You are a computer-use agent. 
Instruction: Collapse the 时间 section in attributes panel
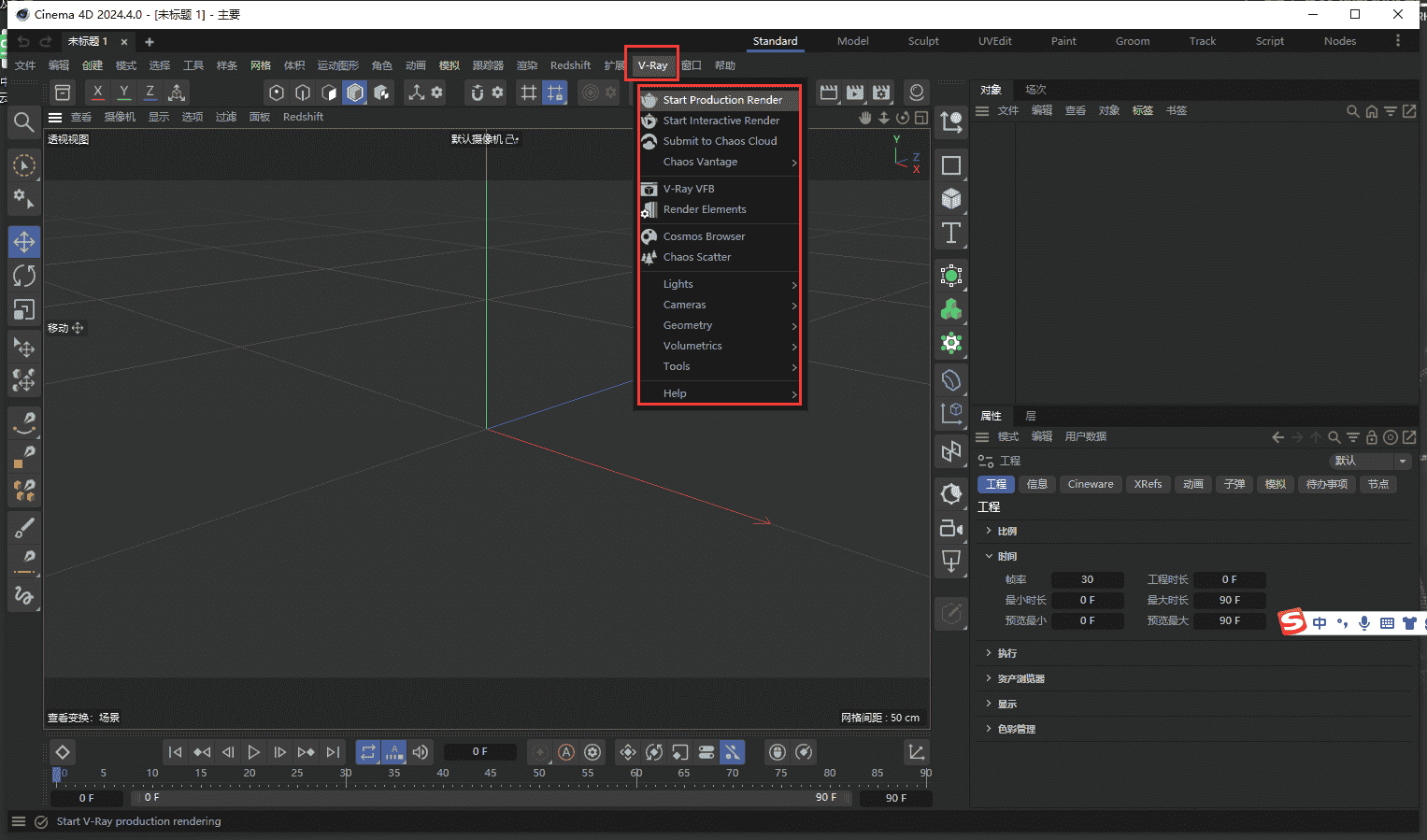coord(989,555)
